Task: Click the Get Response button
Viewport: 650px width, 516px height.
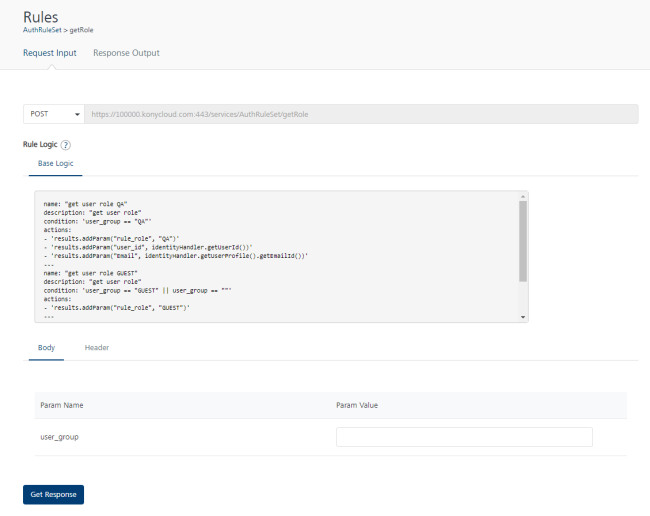Action: coord(53,494)
